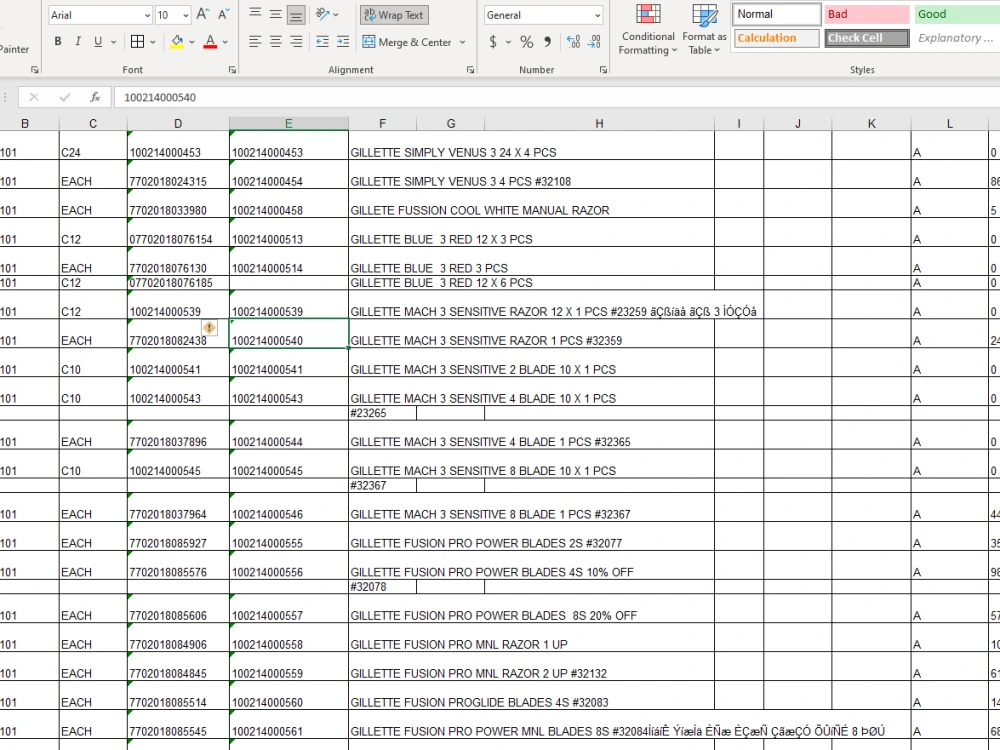This screenshot has width=1000, height=750.
Task: Select cell 07702018076154
Action: point(178,232)
